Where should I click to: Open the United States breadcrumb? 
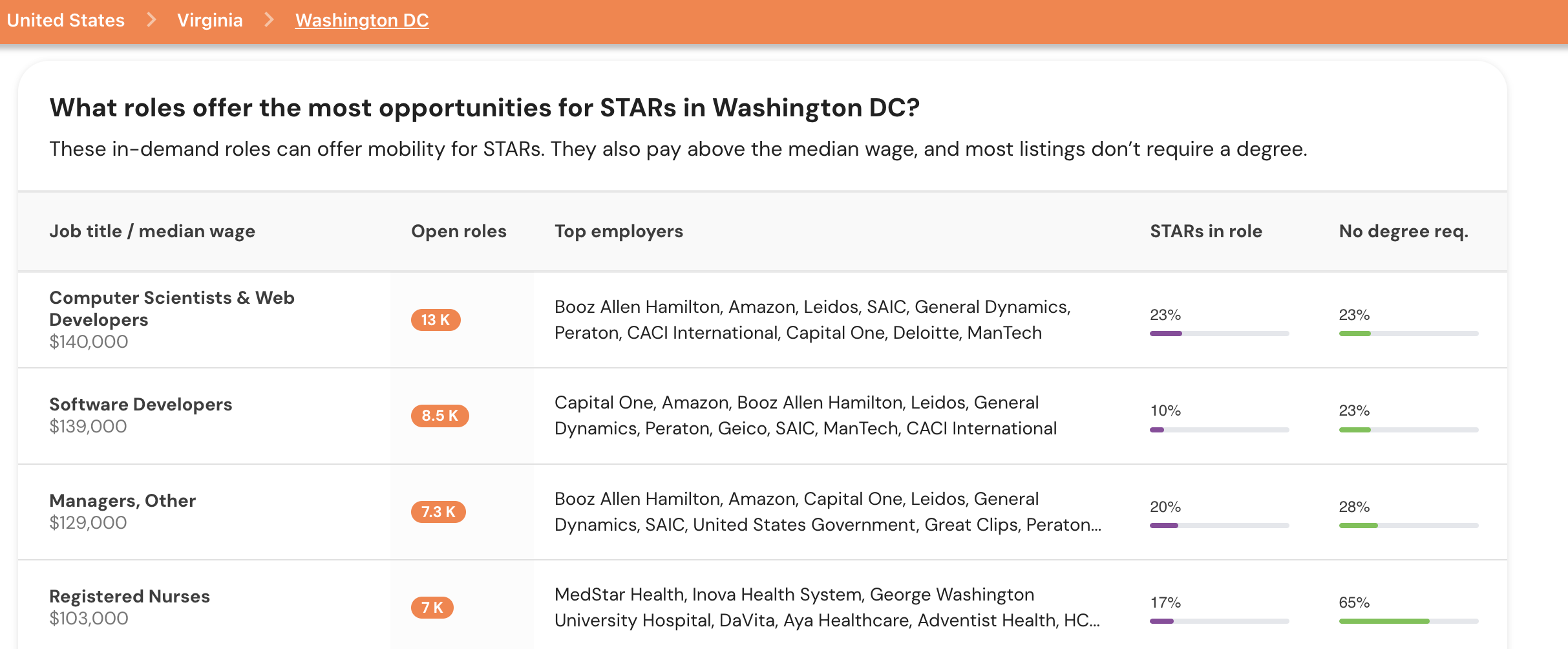pos(65,20)
